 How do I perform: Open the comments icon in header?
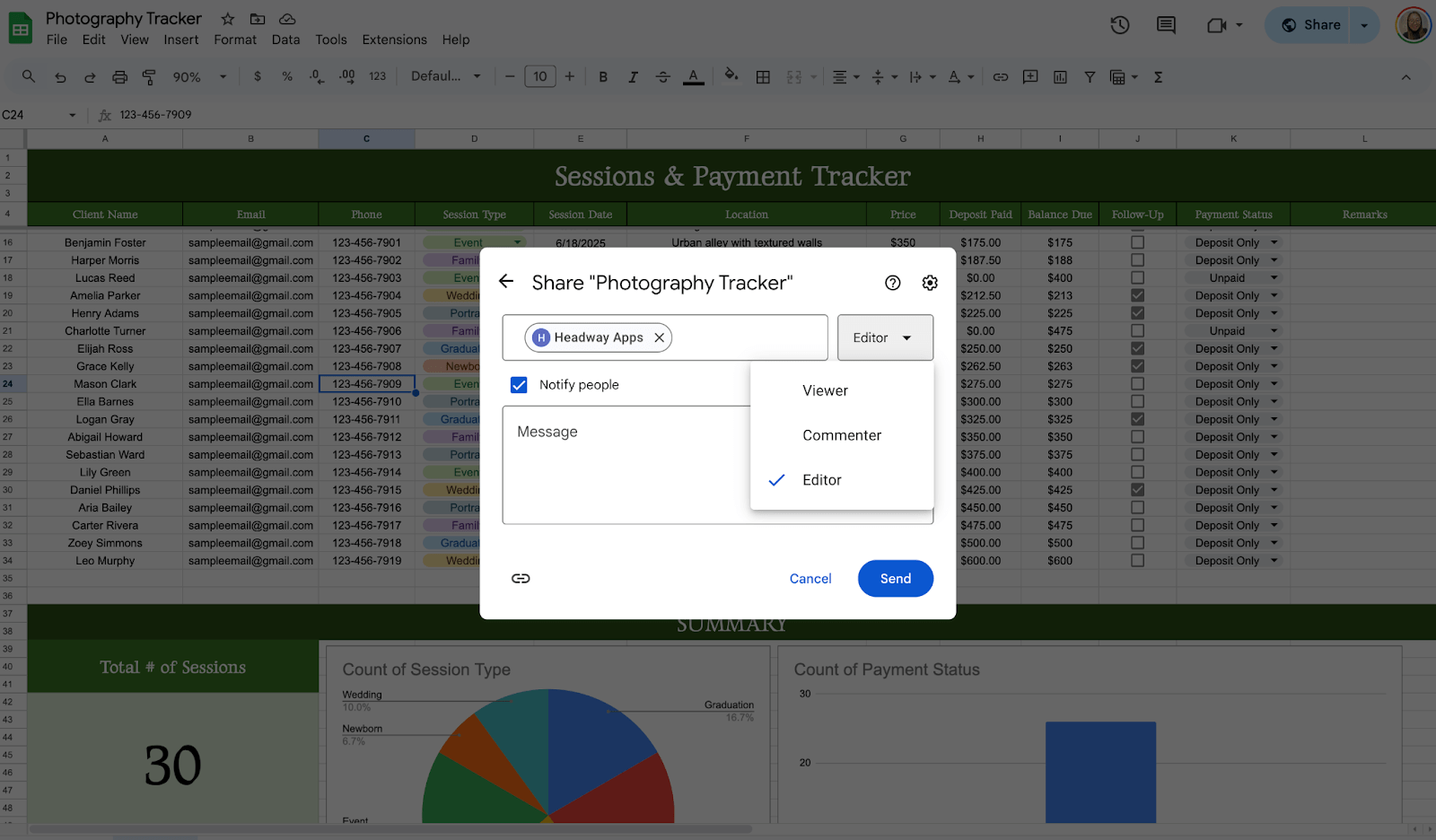pos(1166,25)
